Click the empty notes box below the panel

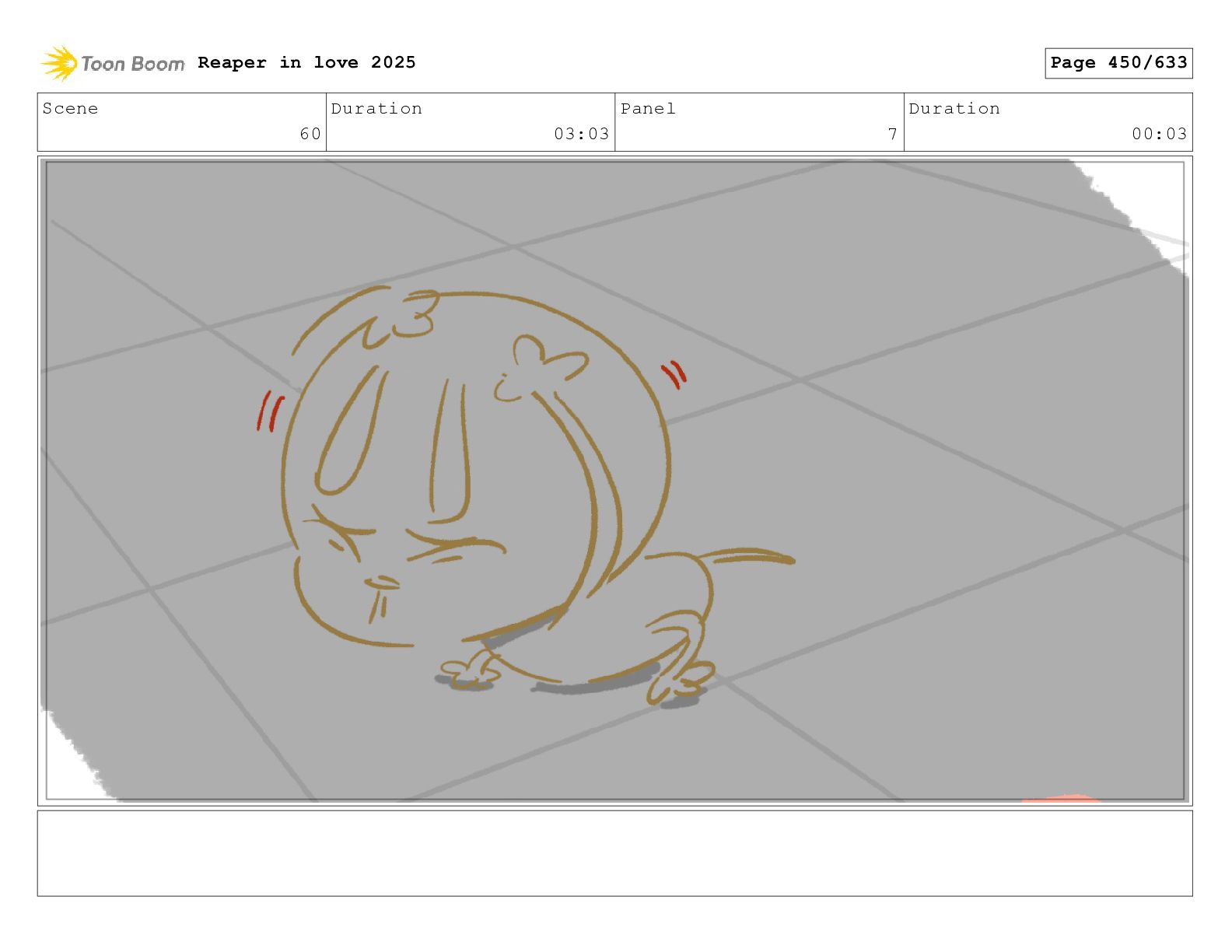[x=615, y=853]
